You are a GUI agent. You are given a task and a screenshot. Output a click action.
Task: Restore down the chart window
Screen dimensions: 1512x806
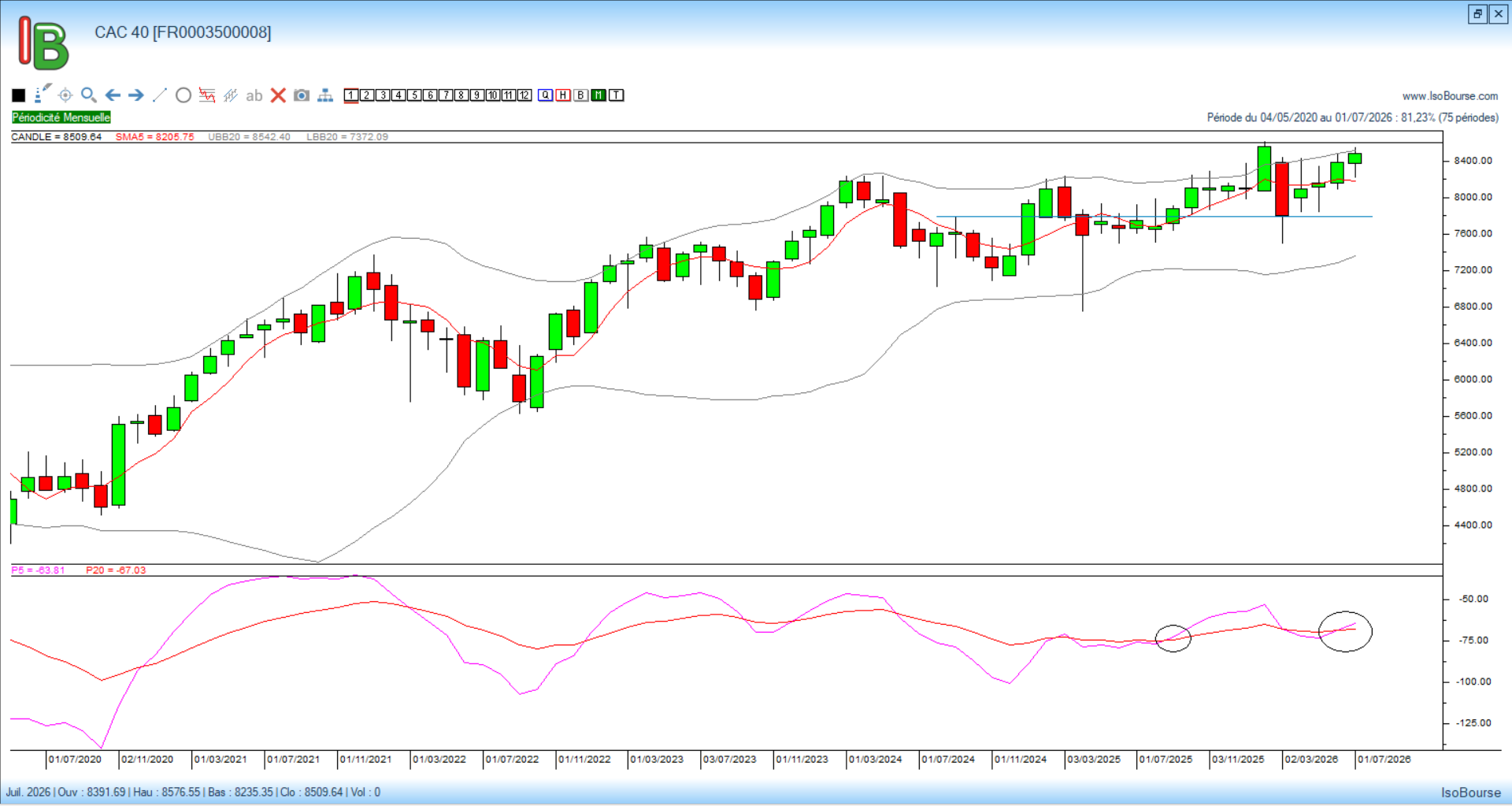[1478, 13]
